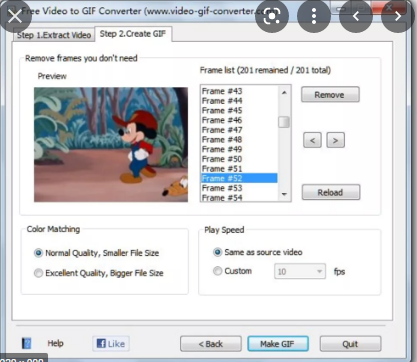Go to the previous image in the viewer

[356, 16]
